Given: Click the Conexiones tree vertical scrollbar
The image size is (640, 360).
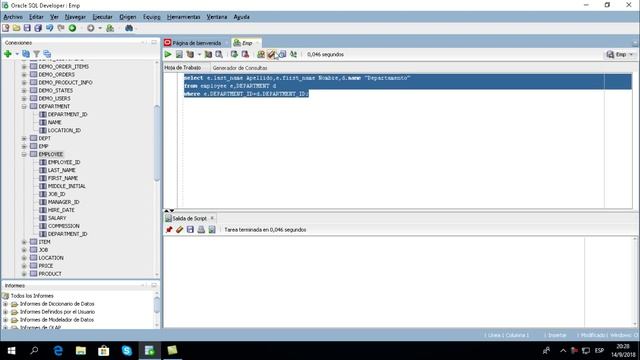Looking at the screenshot, I should (x=157, y=143).
